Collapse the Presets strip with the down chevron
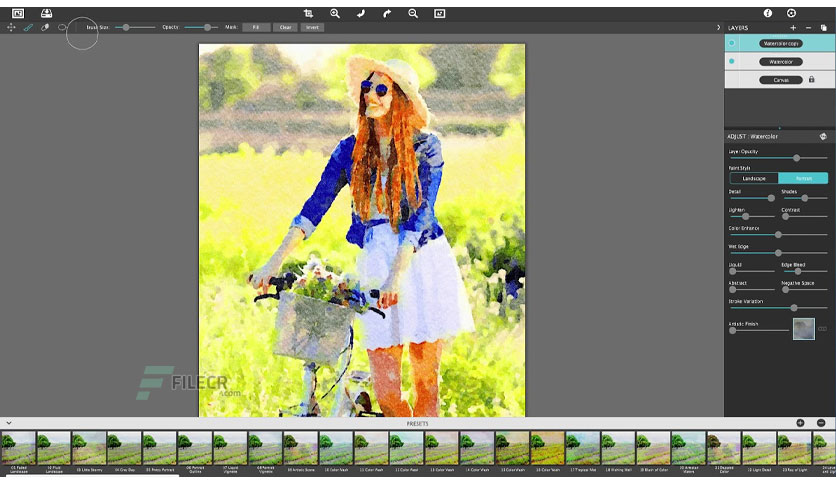The height and width of the screenshot is (484, 836). [9, 423]
